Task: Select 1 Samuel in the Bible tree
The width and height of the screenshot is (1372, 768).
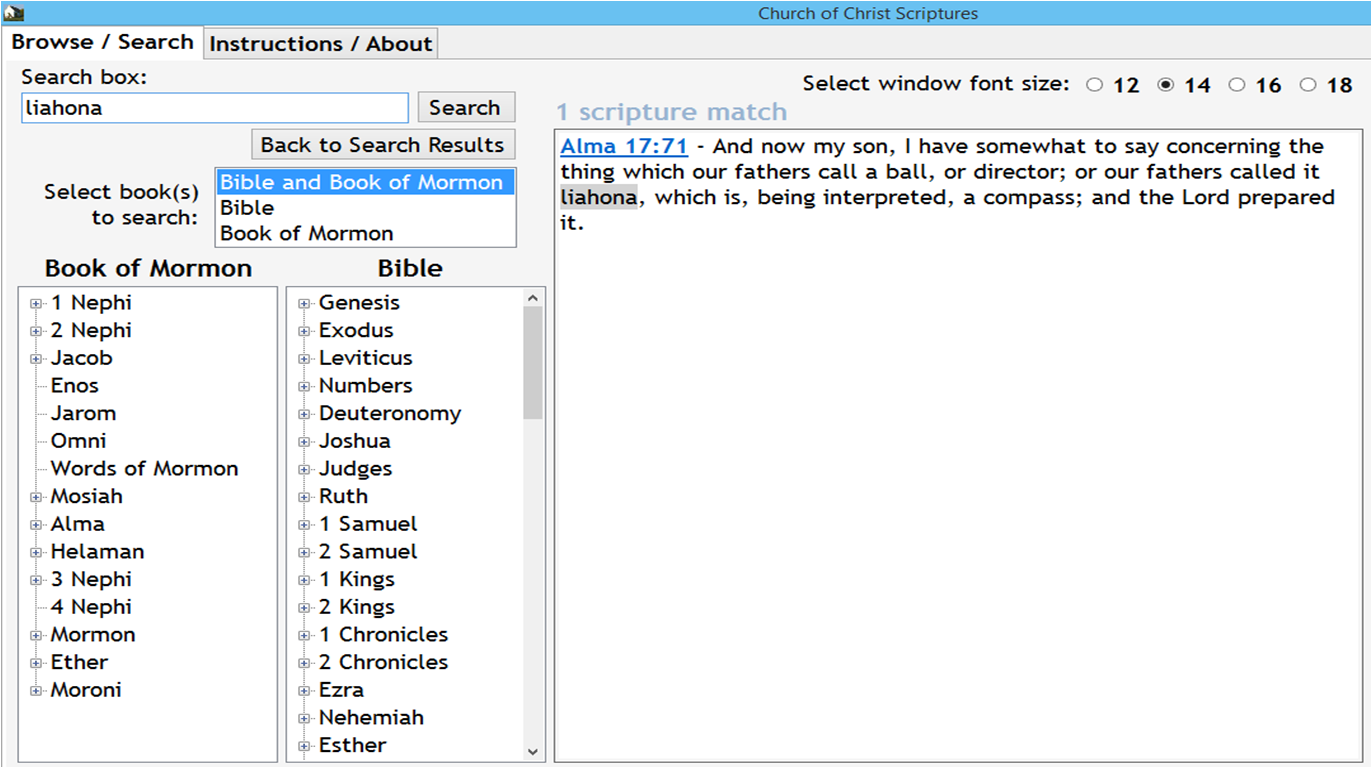Action: pos(368,524)
